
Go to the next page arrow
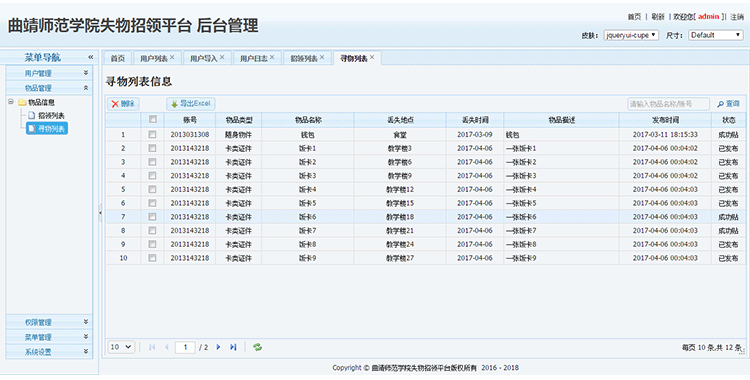(x=218, y=347)
